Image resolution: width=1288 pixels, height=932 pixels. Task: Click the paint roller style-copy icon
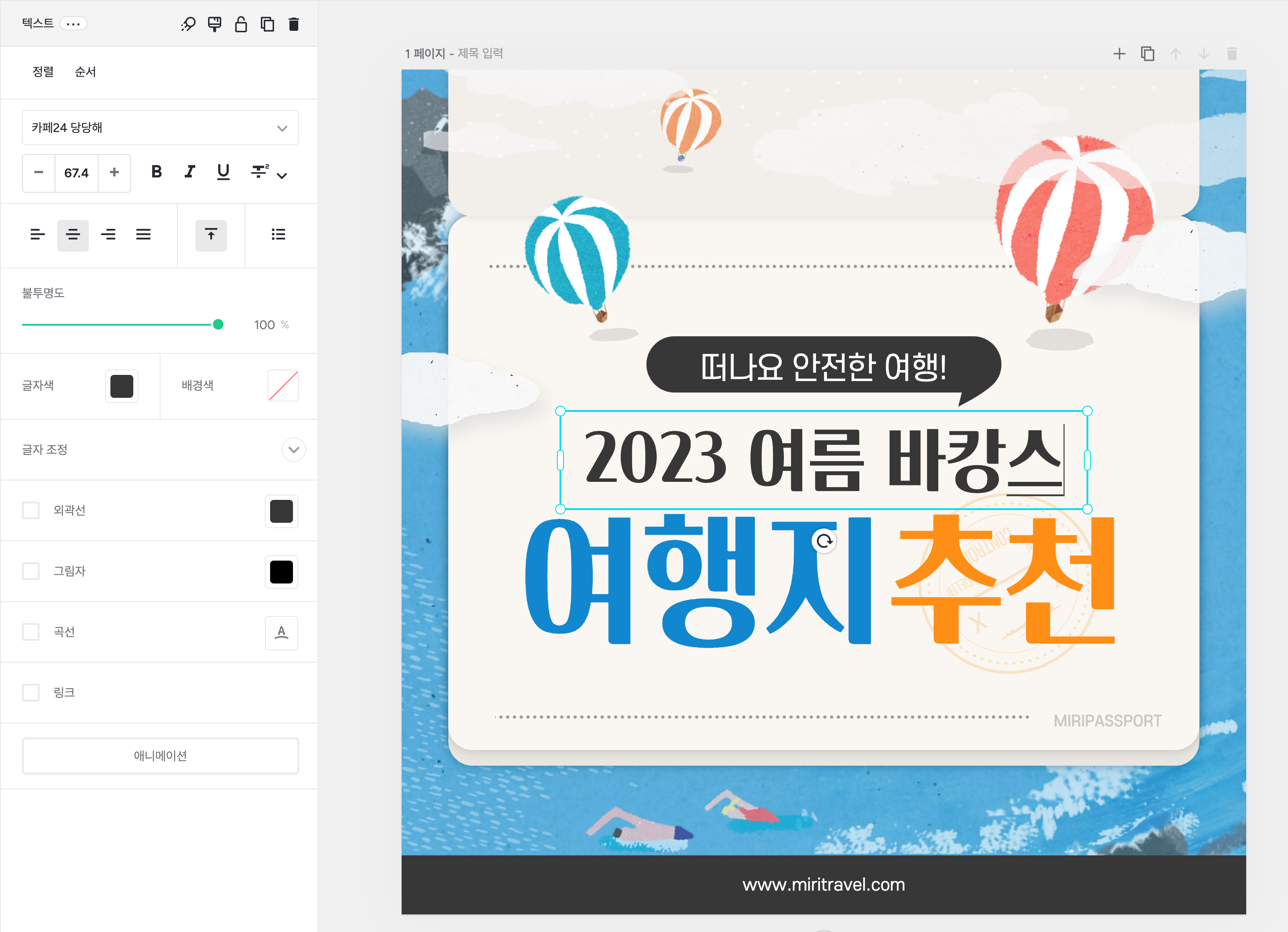(215, 24)
